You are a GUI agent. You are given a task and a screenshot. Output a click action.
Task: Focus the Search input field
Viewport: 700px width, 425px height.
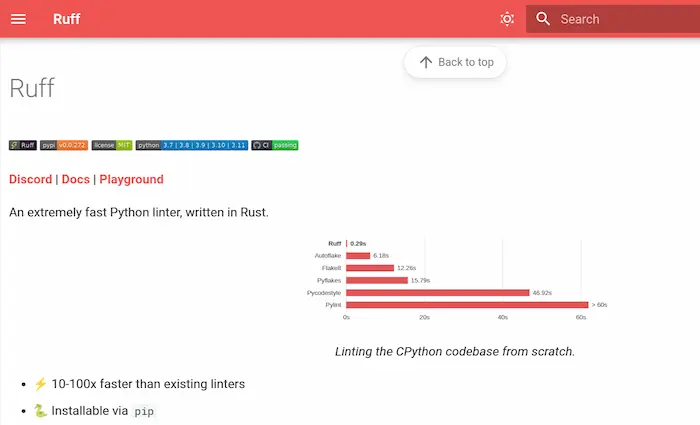[x=613, y=19]
